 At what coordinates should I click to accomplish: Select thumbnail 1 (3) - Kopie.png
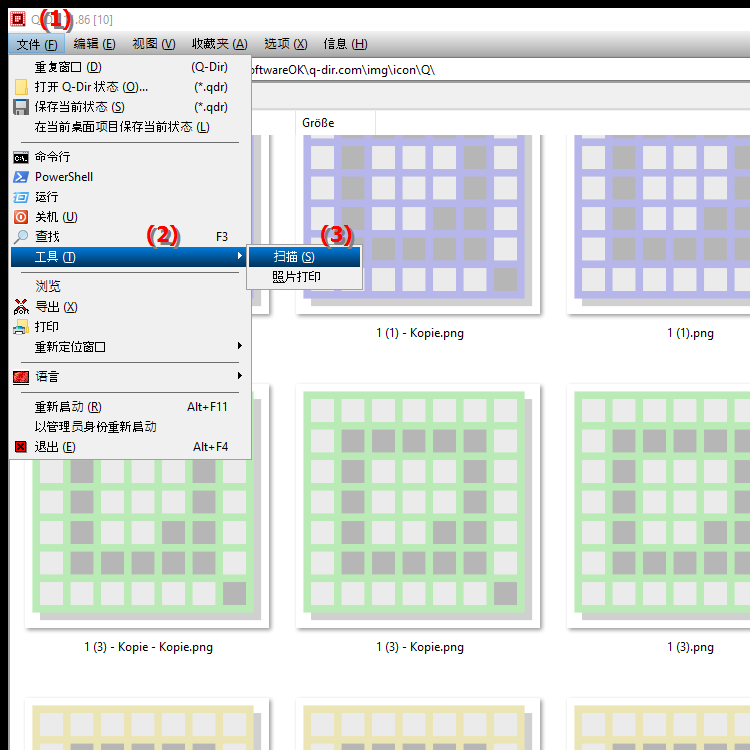point(418,506)
